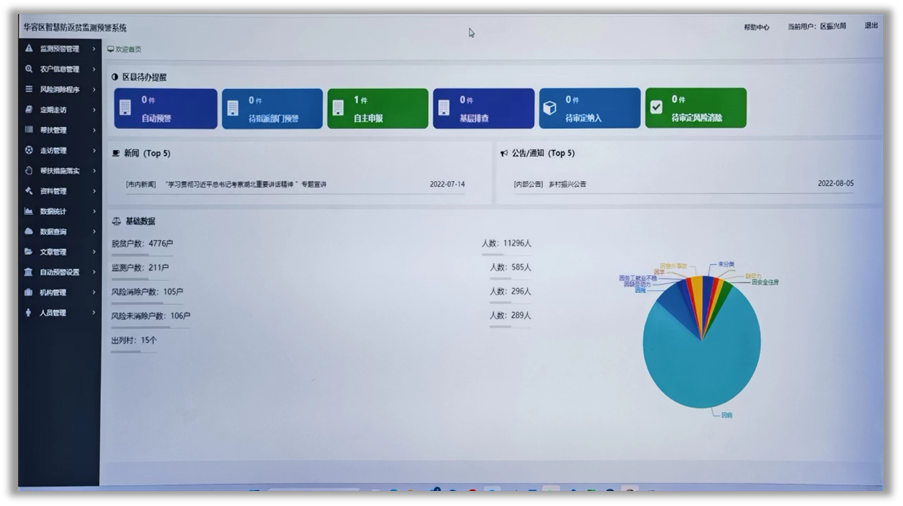
Task: Switch to the 欢迎首页 tab
Action: [125, 49]
